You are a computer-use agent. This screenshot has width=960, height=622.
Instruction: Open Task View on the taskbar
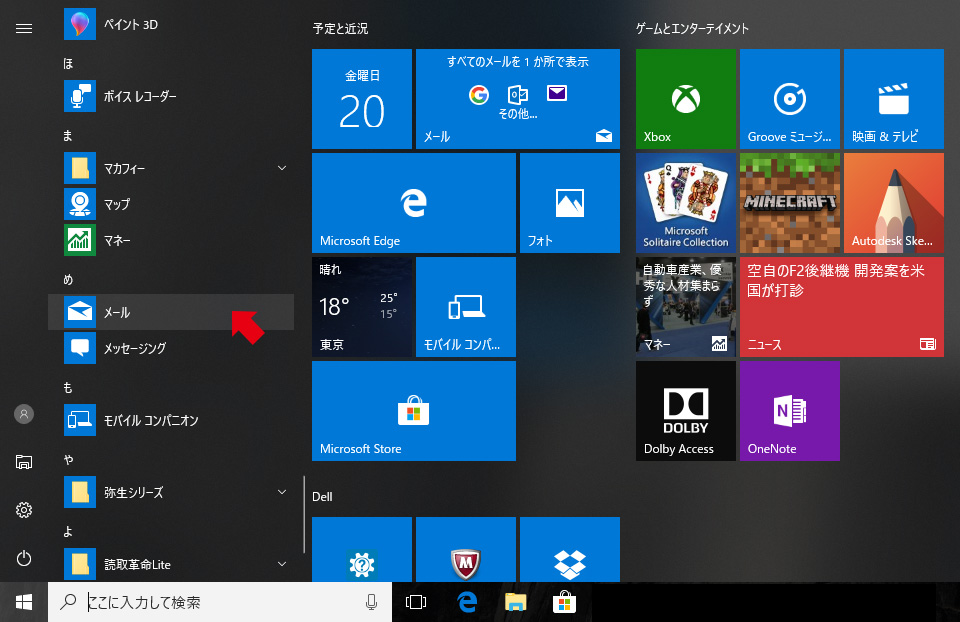[x=416, y=602]
